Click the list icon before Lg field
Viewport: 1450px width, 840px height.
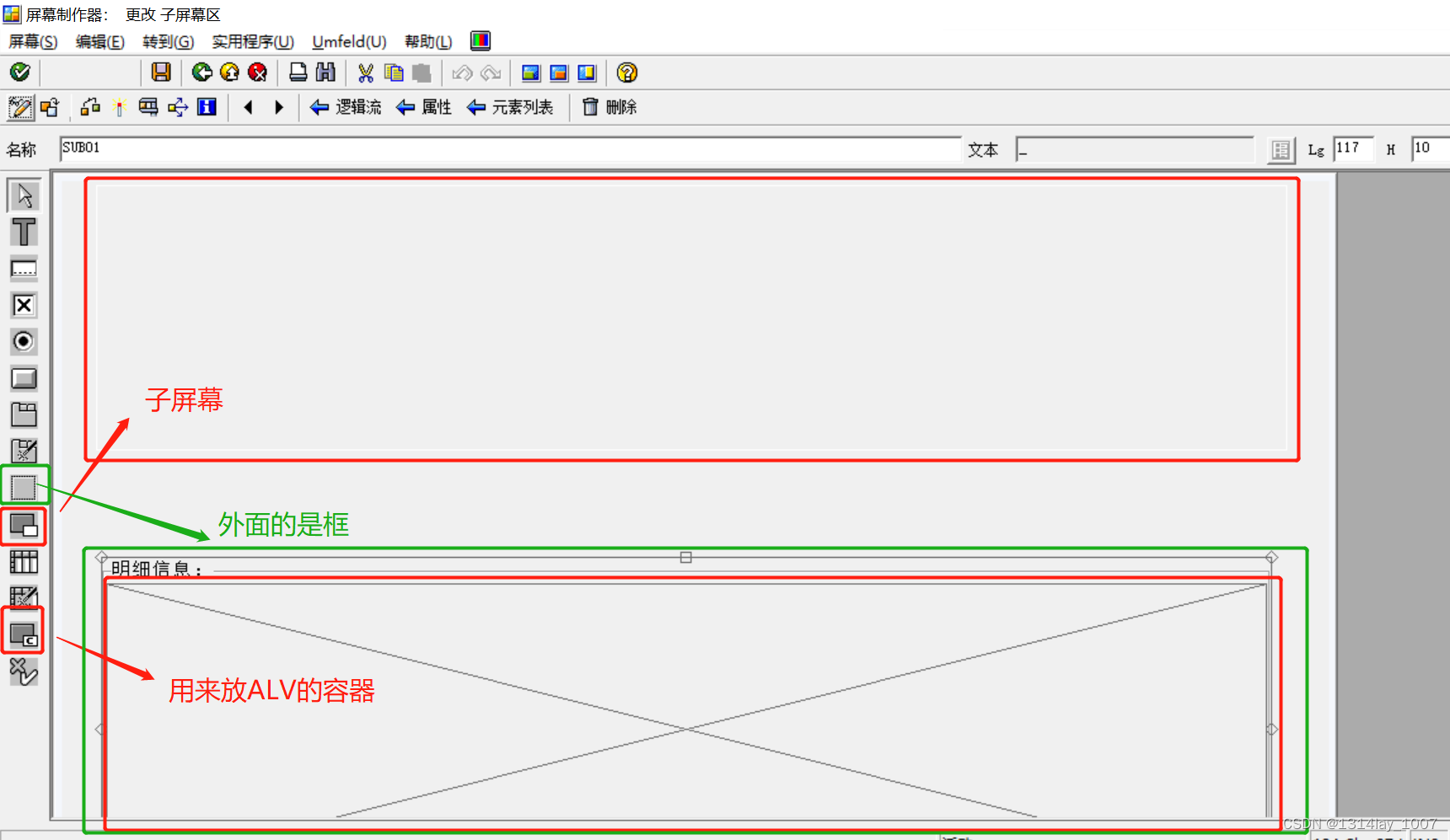click(1281, 150)
